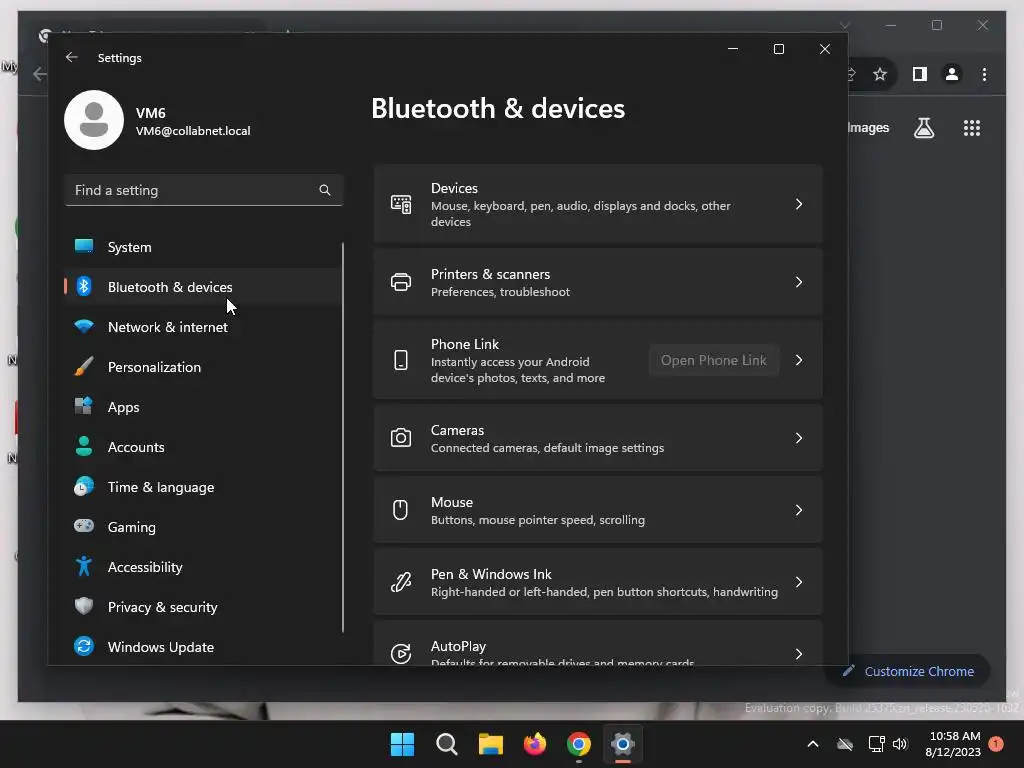Click the AutoPlay icon
This screenshot has height=768, width=1024.
click(401, 653)
